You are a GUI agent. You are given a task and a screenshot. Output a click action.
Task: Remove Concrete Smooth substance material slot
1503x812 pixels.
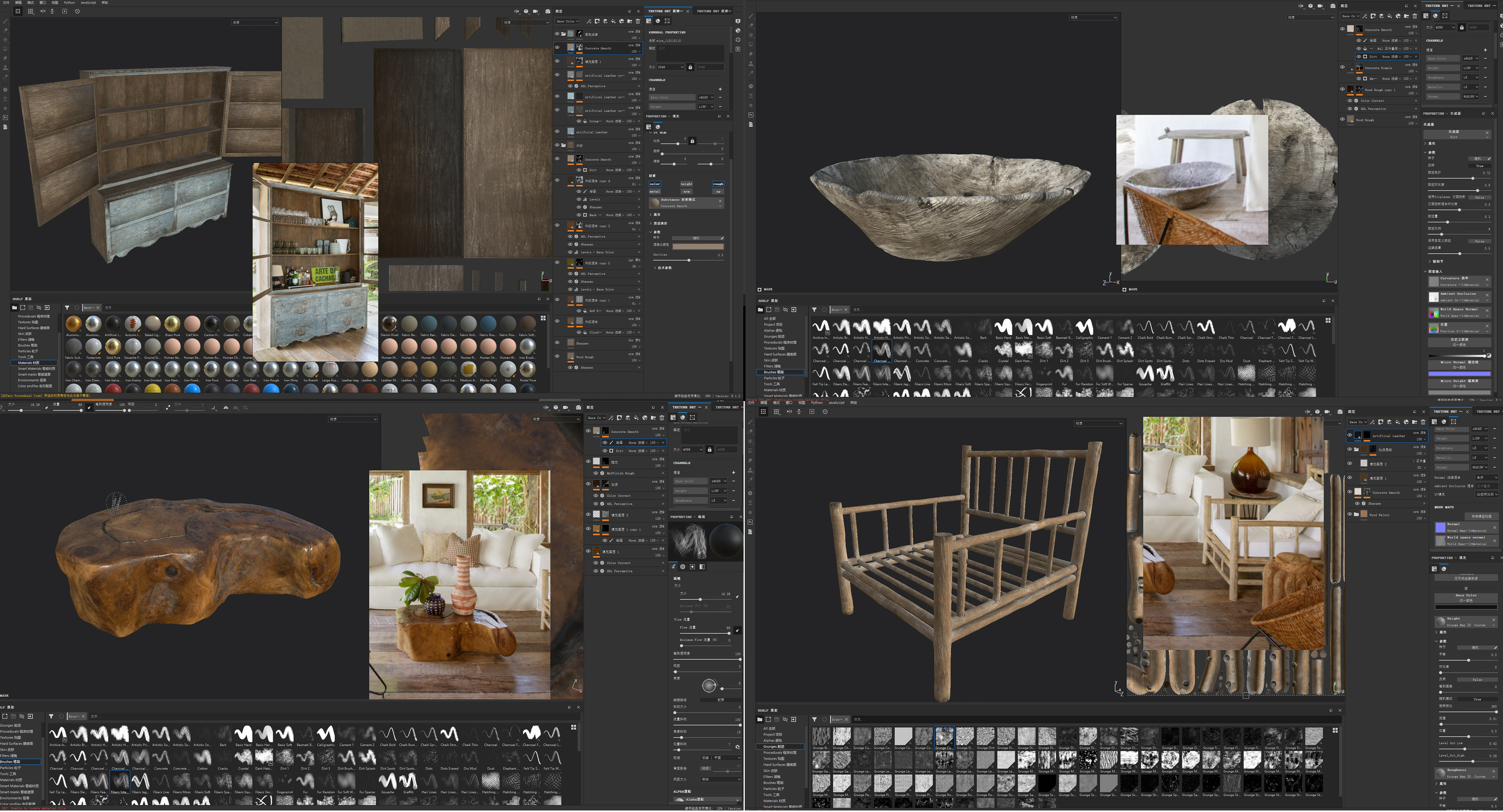click(720, 201)
